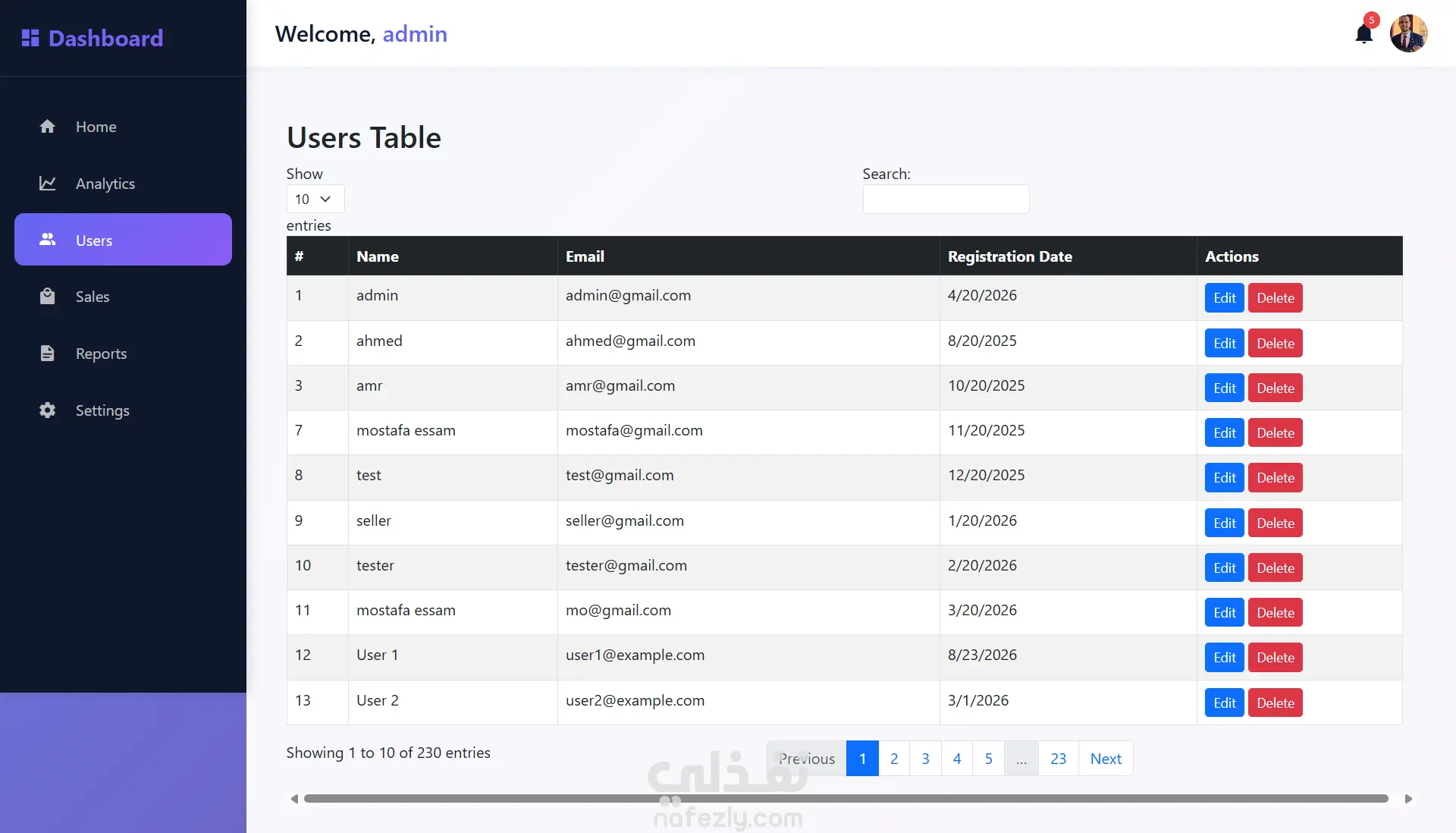
Task: Sort table by Email column header
Action: pyautogui.click(x=748, y=256)
